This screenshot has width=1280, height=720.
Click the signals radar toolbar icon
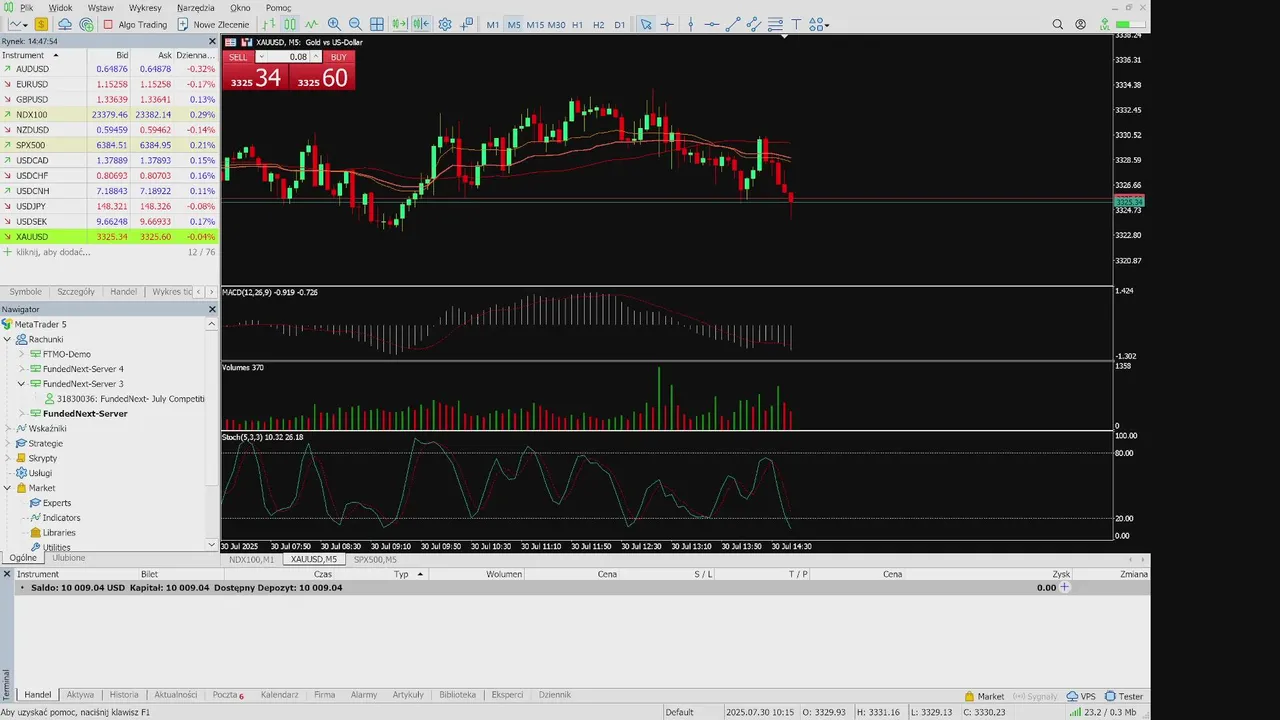click(86, 24)
